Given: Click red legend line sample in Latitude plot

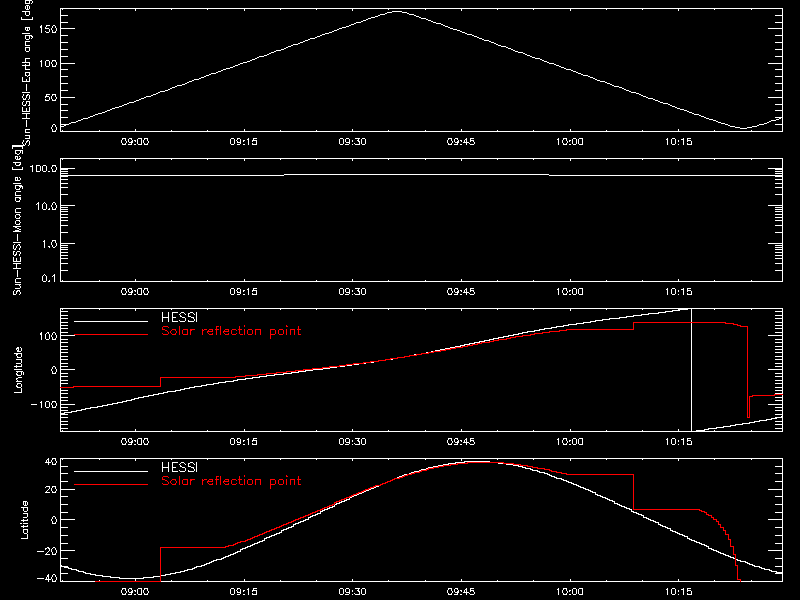Looking at the screenshot, I should coord(111,485).
